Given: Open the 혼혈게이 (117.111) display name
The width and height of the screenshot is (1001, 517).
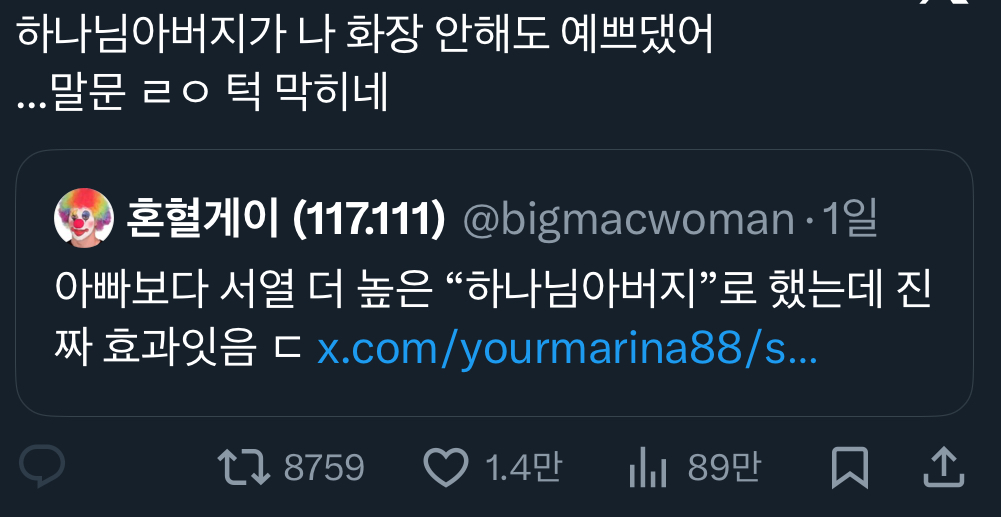Looking at the screenshot, I should click(285, 220).
